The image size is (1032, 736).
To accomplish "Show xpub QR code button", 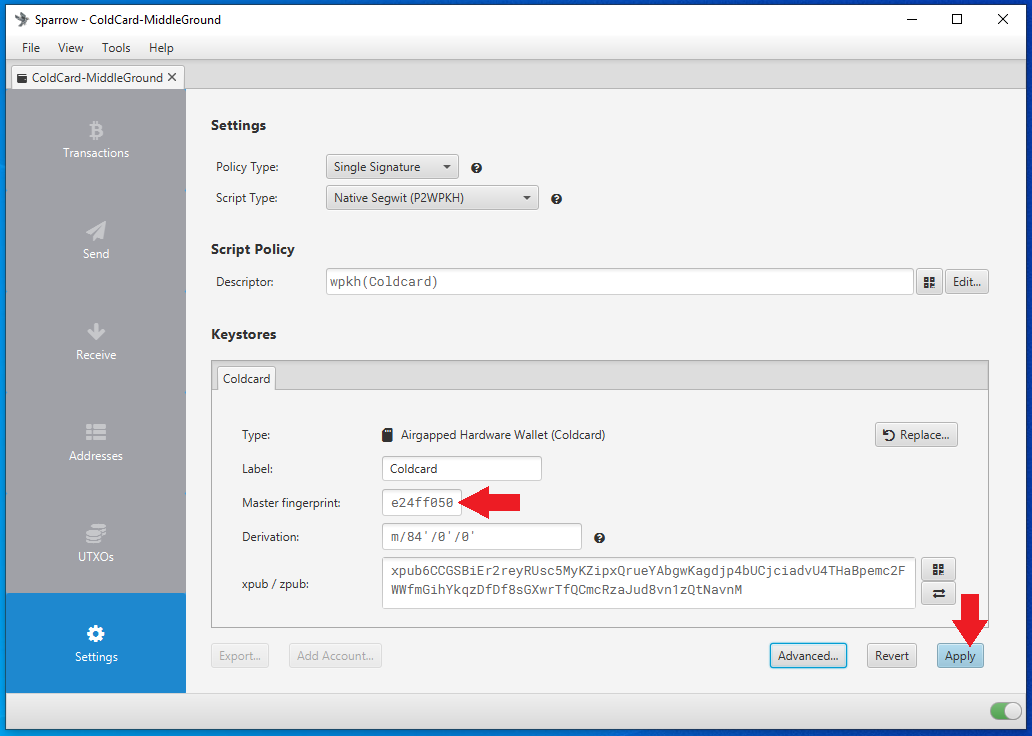I will 939,569.
